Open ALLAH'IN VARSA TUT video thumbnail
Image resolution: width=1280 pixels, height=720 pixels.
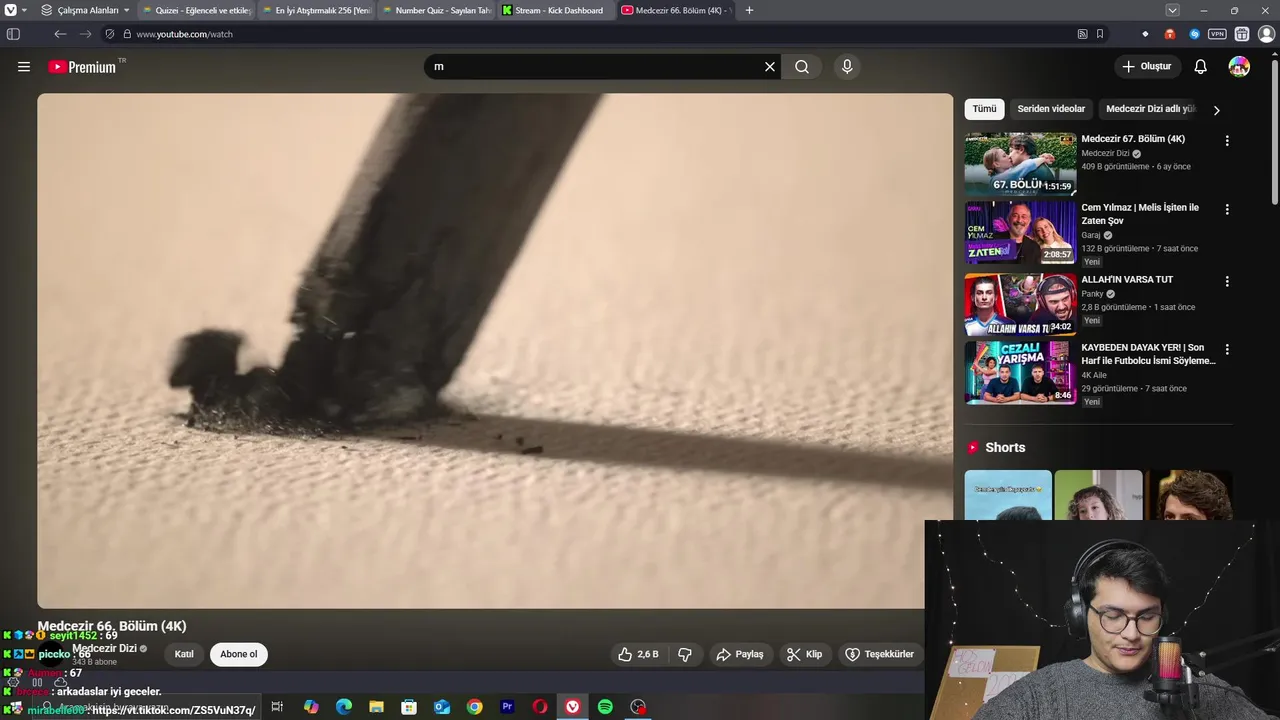pyautogui.click(x=1020, y=304)
